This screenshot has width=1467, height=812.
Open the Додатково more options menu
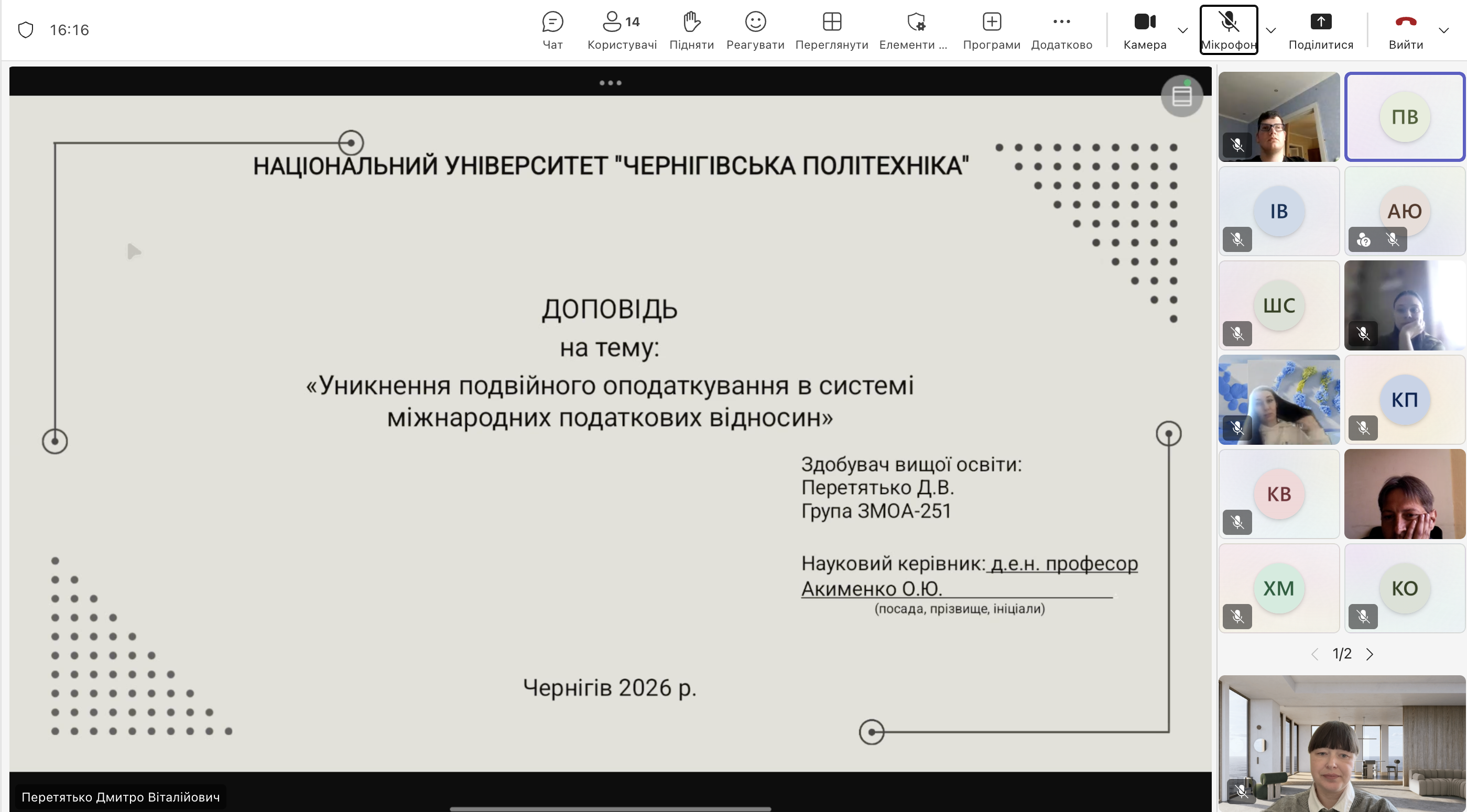pyautogui.click(x=1061, y=30)
